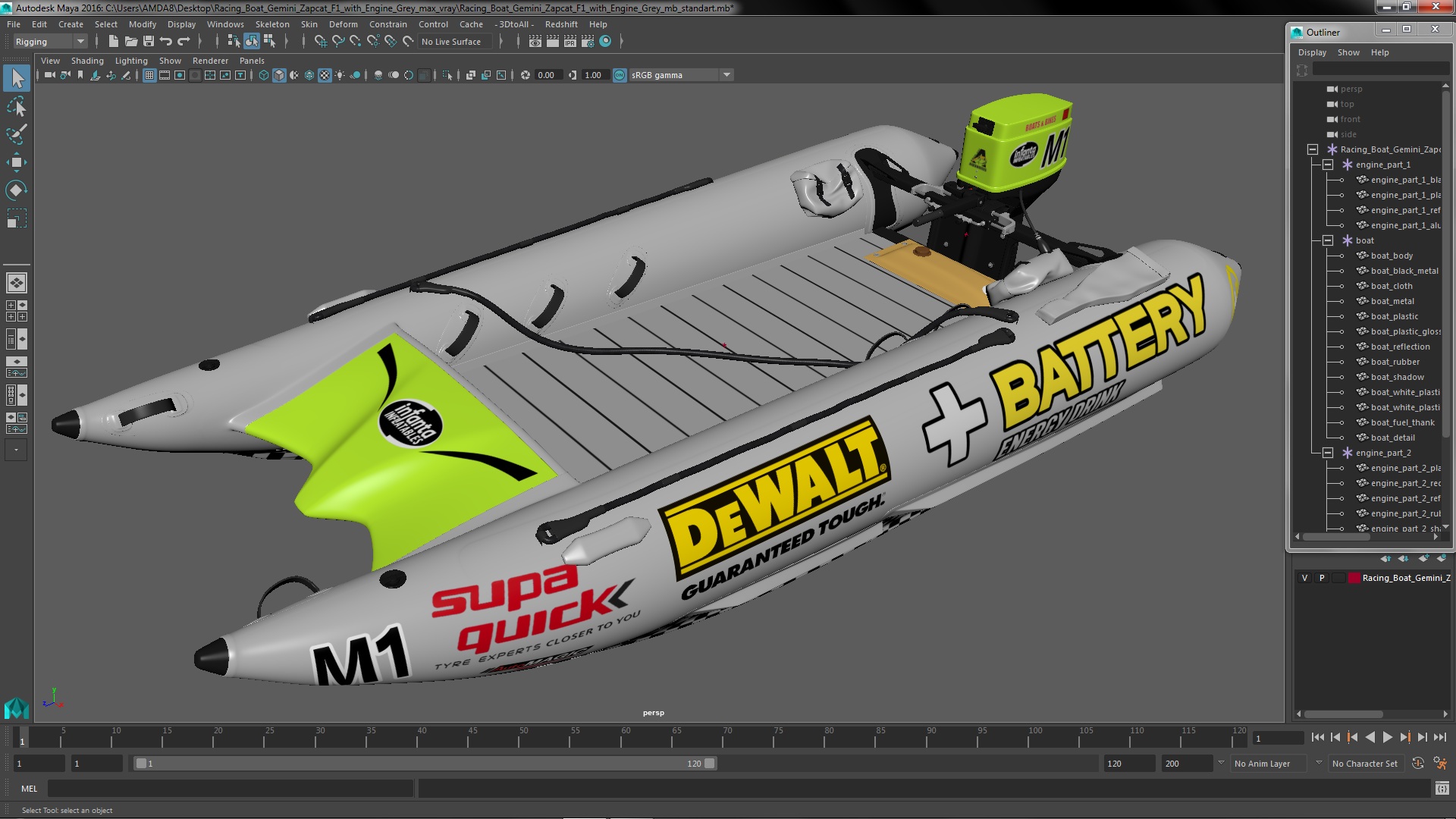Screen dimensions: 1456x819
Task: Collapse the engine_part_1 group in Outliner
Action: [x=1328, y=165]
